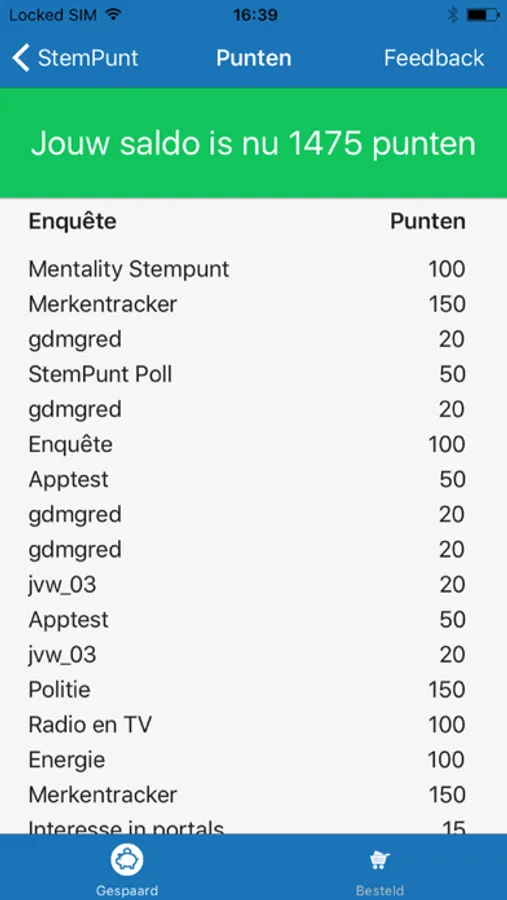Image resolution: width=507 pixels, height=900 pixels.
Task: Tap the Punten column header
Action: tap(428, 221)
